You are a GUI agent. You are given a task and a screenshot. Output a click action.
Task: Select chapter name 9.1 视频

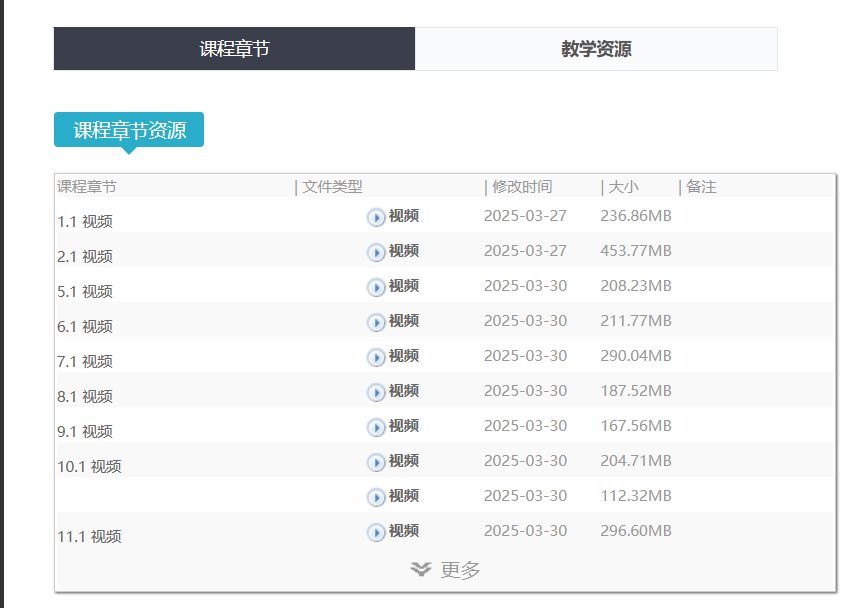pyautogui.click(x=85, y=432)
